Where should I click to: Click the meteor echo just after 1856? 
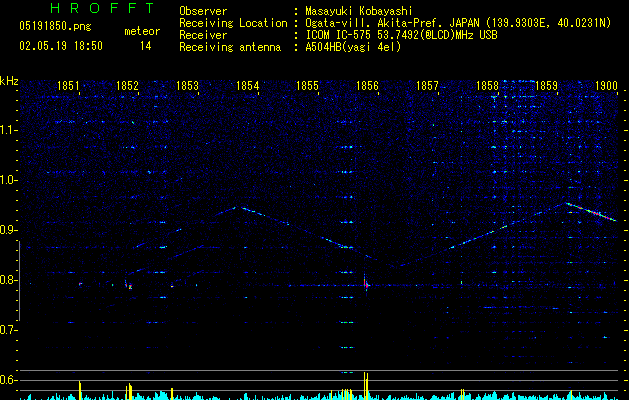pyautogui.click(x=365, y=284)
